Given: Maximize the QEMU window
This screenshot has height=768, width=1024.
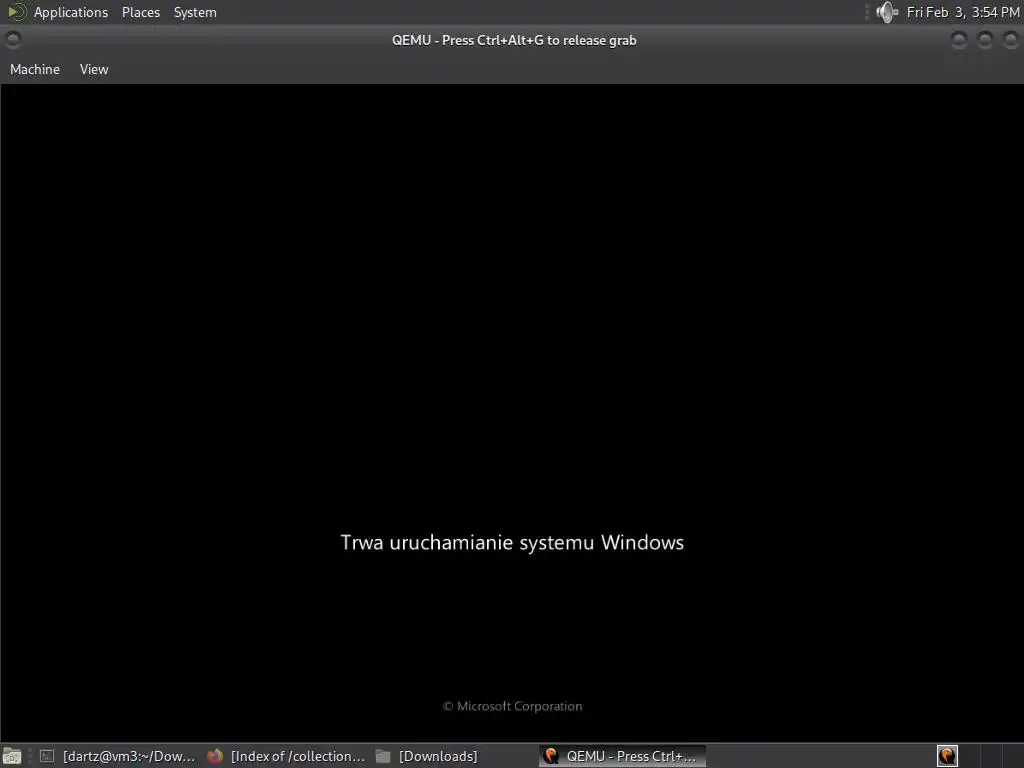Looking at the screenshot, I should pyautogui.click(x=985, y=40).
